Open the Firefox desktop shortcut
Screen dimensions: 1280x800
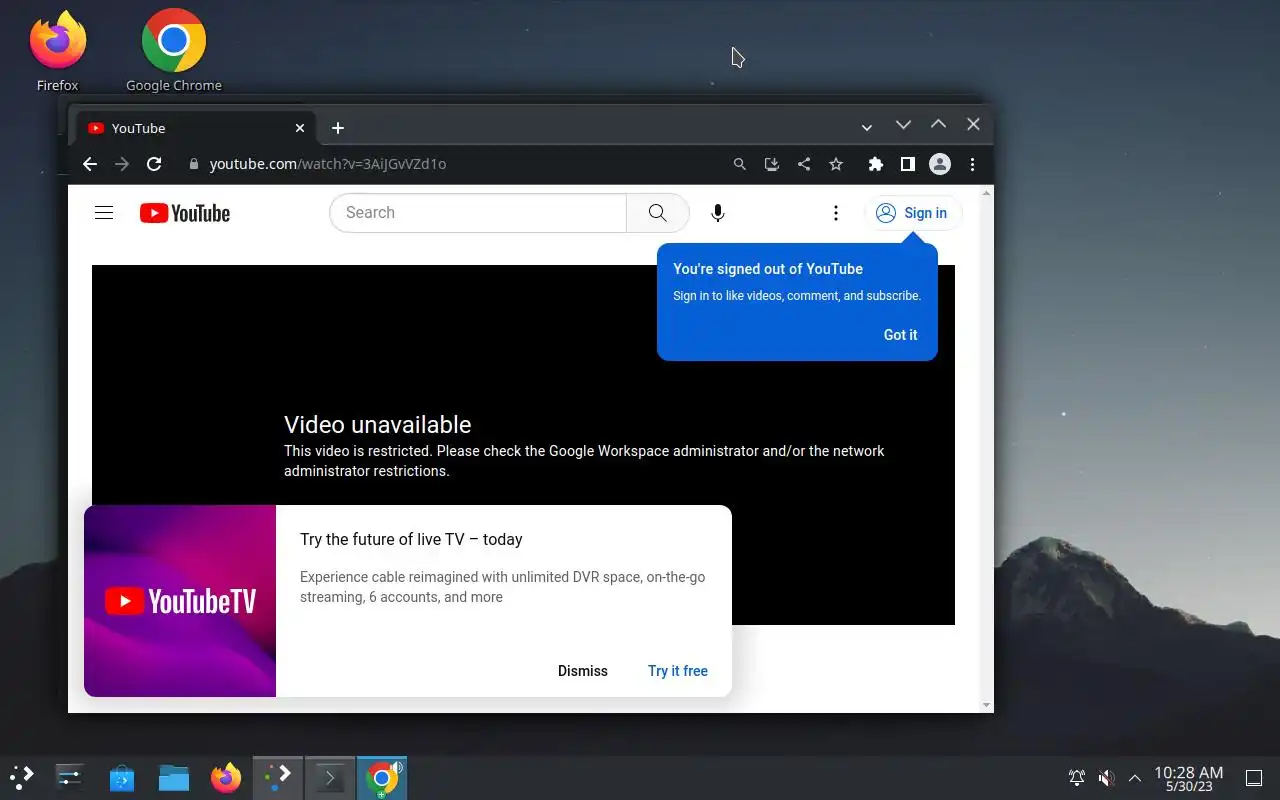coord(57,52)
